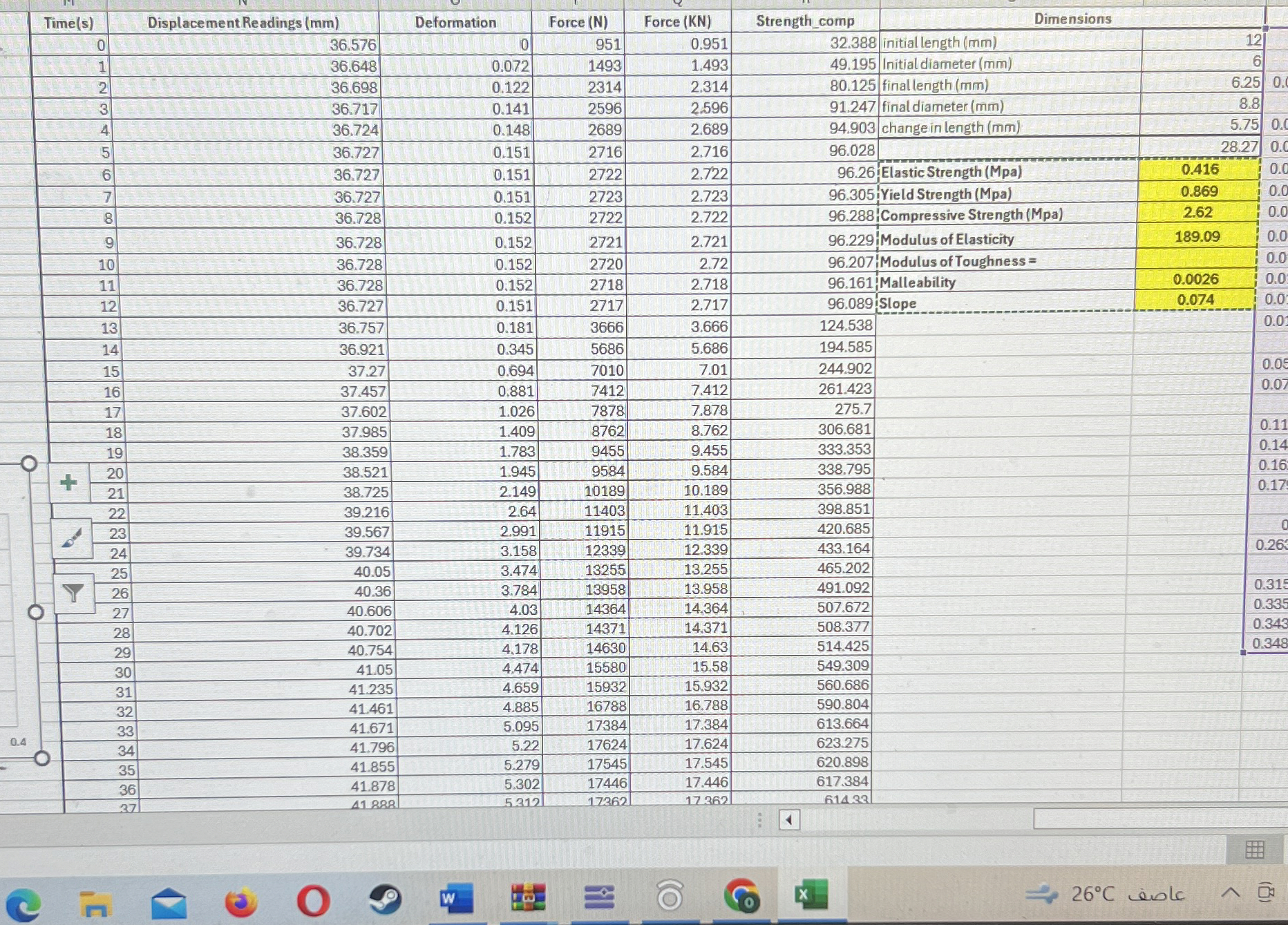This screenshot has width=1288, height=925.
Task: Open the Chart Filters funnel button
Action: pos(73,593)
